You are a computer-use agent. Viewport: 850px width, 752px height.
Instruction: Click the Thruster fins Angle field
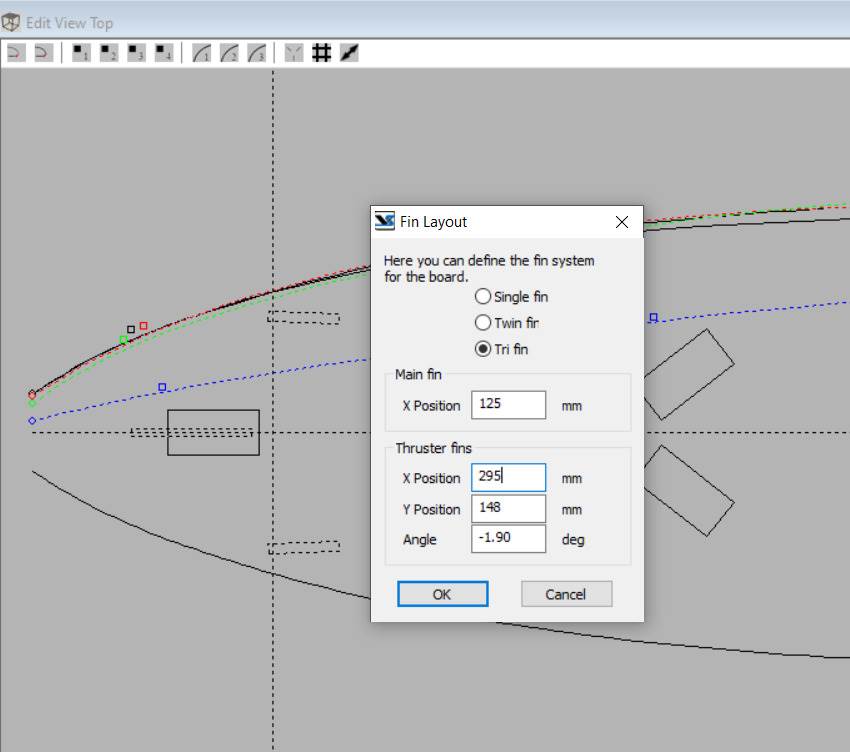508,539
